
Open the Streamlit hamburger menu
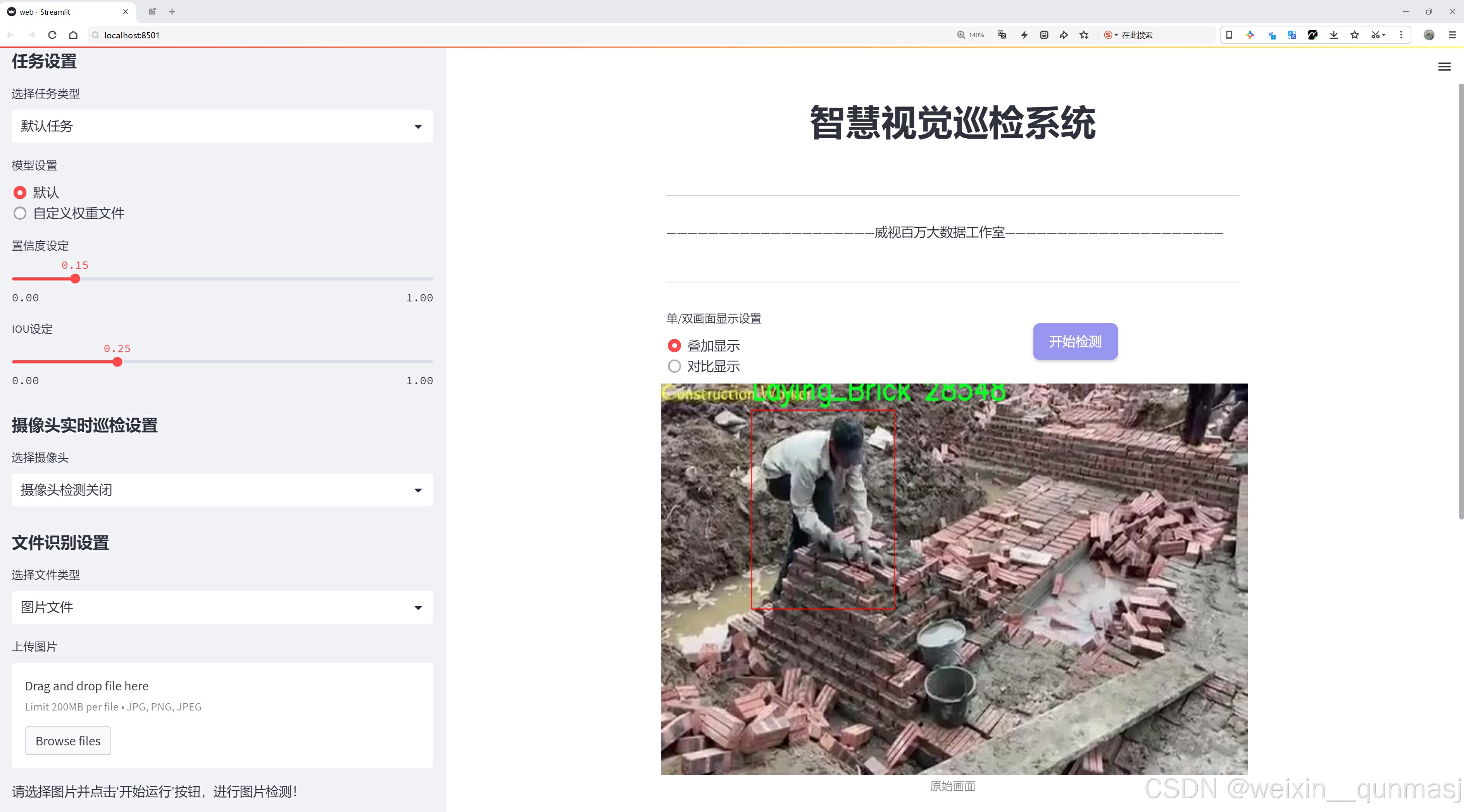[1444, 67]
